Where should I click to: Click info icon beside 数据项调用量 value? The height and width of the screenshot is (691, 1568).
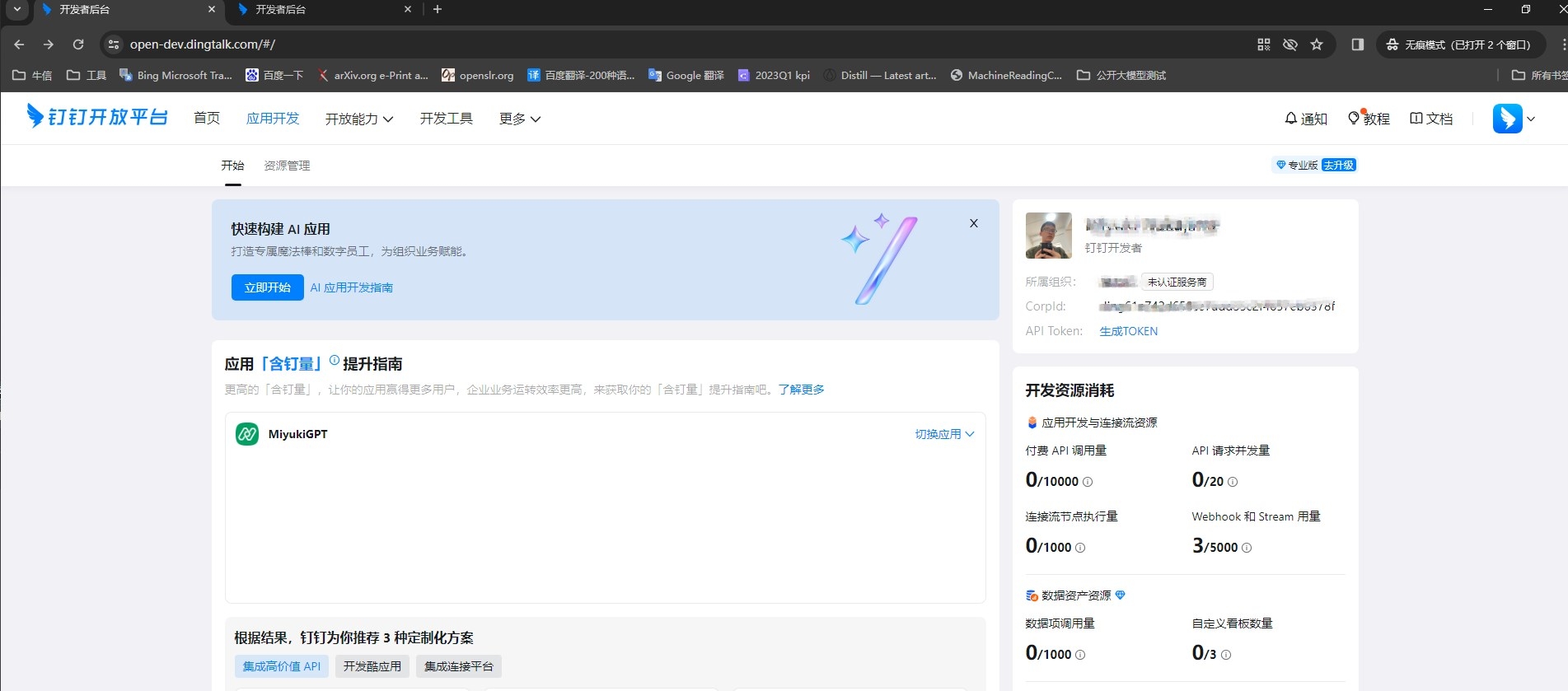pyautogui.click(x=1080, y=655)
